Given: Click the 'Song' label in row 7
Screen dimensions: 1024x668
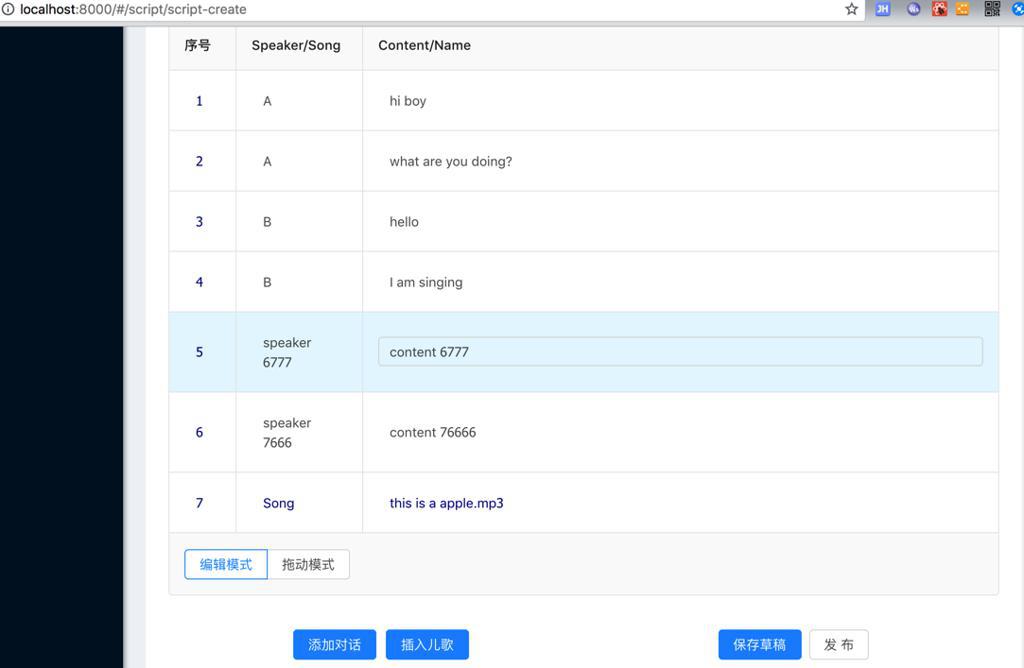Looking at the screenshot, I should click(x=278, y=503).
